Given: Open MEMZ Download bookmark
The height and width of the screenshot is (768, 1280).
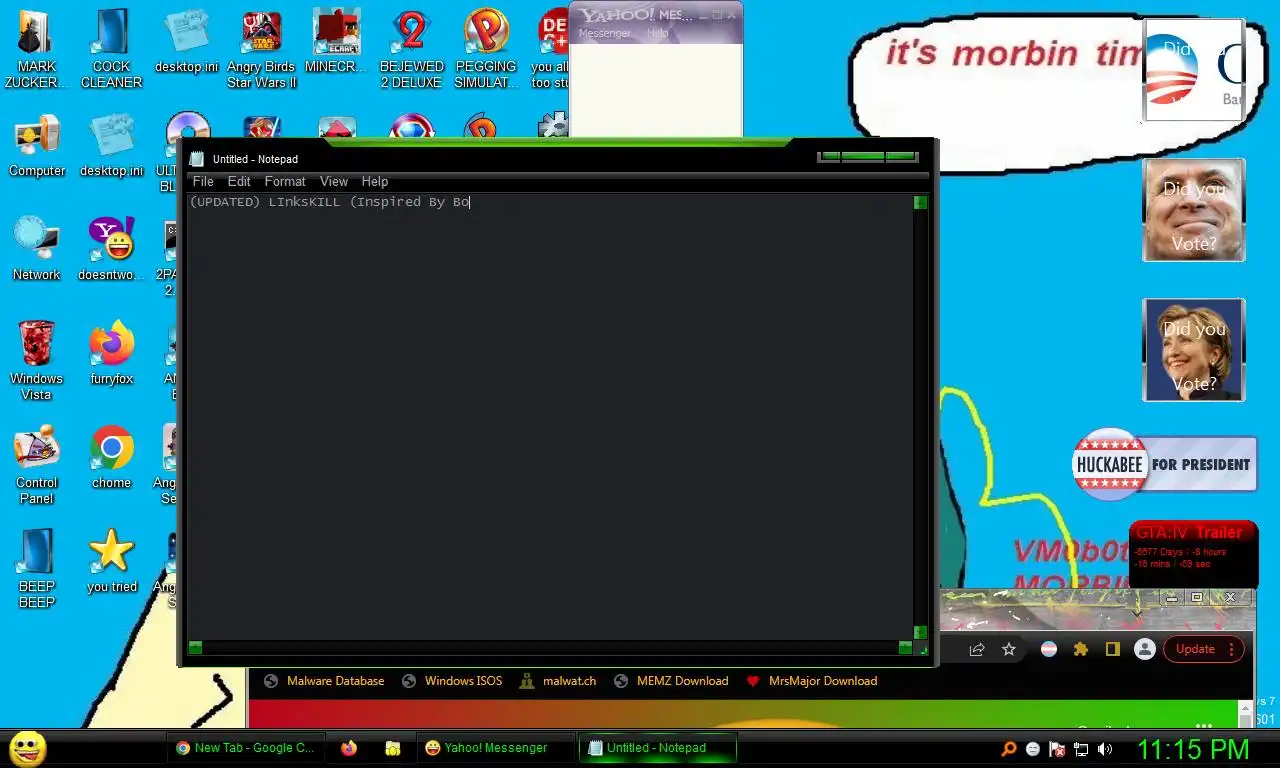Looking at the screenshot, I should click(x=670, y=681).
